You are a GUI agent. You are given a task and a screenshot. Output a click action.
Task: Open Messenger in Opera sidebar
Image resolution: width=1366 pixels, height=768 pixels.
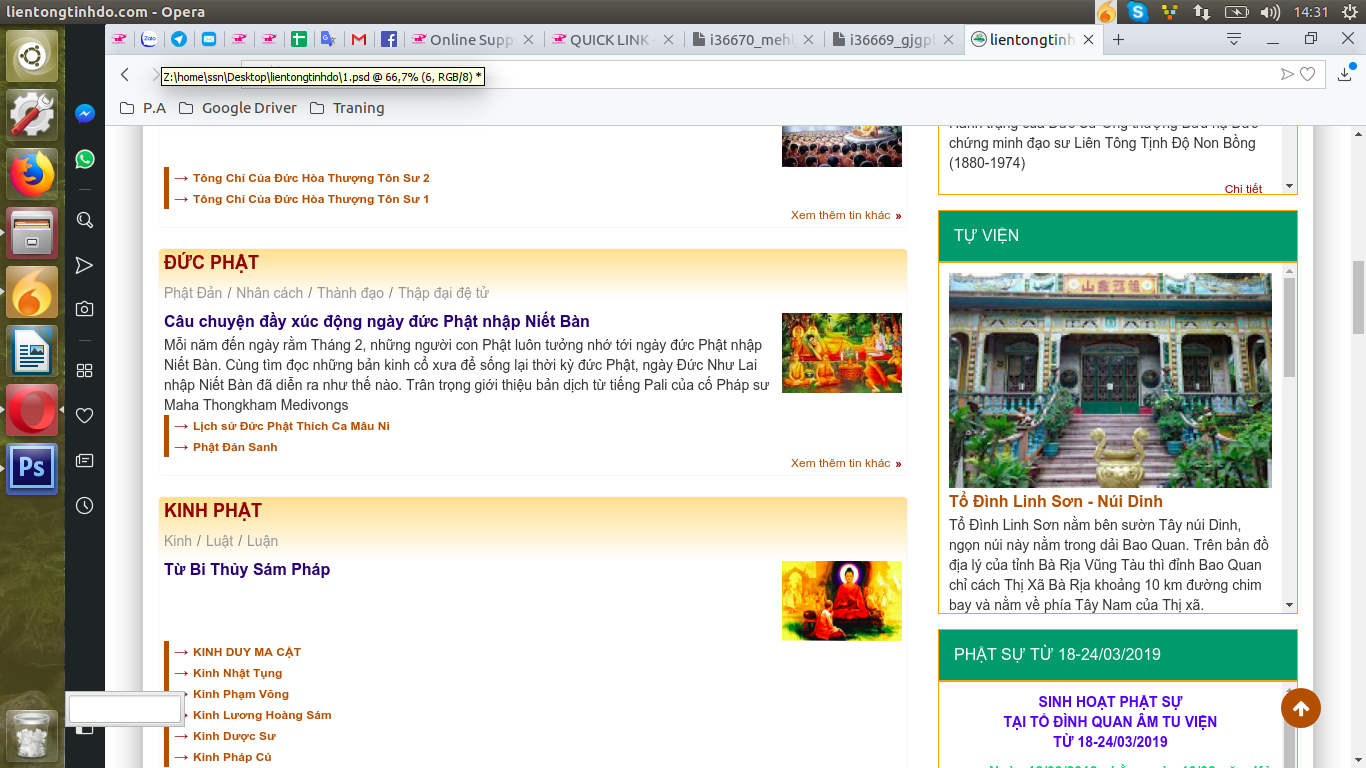click(85, 114)
